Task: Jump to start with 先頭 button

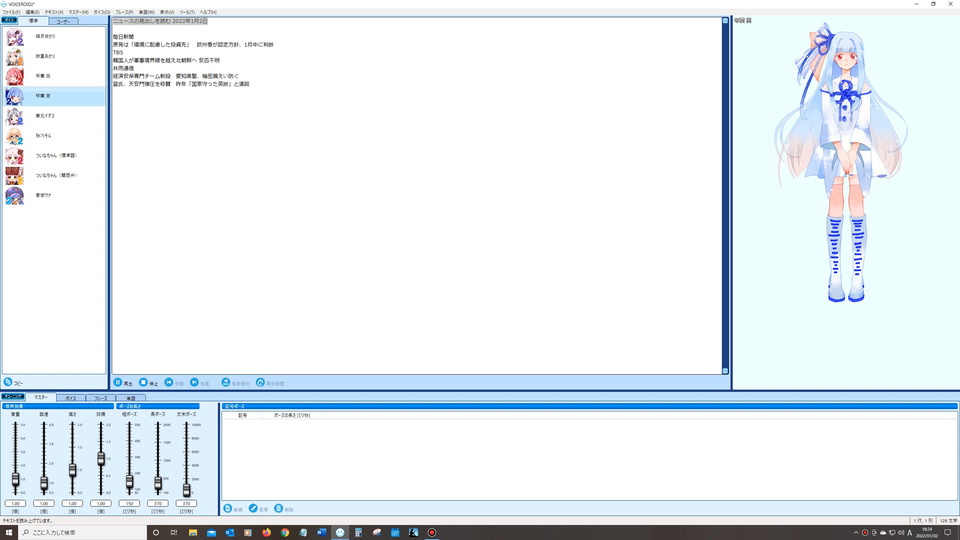Action: point(174,383)
